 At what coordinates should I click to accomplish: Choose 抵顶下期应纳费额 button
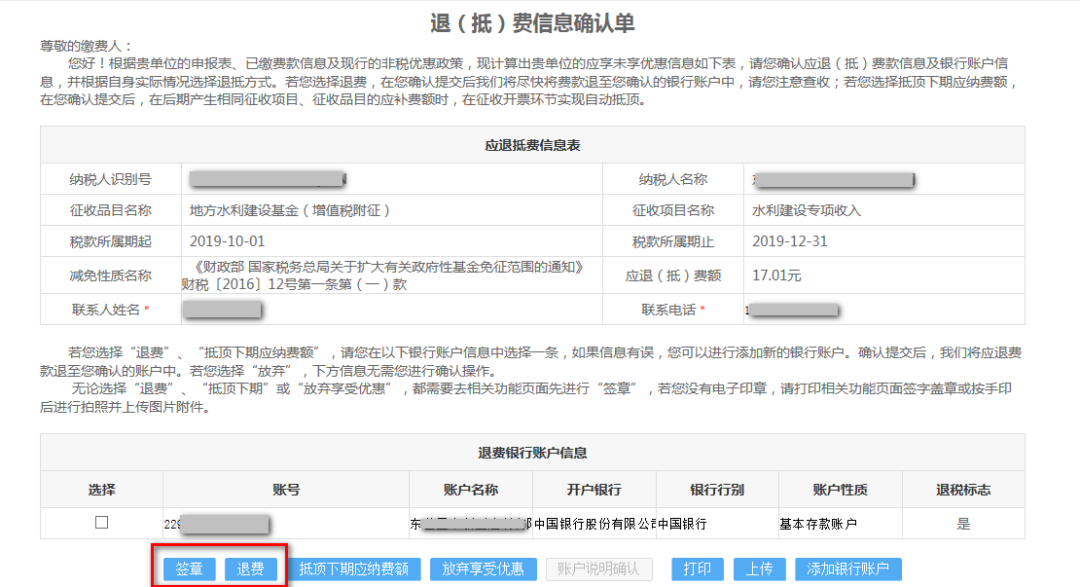353,569
